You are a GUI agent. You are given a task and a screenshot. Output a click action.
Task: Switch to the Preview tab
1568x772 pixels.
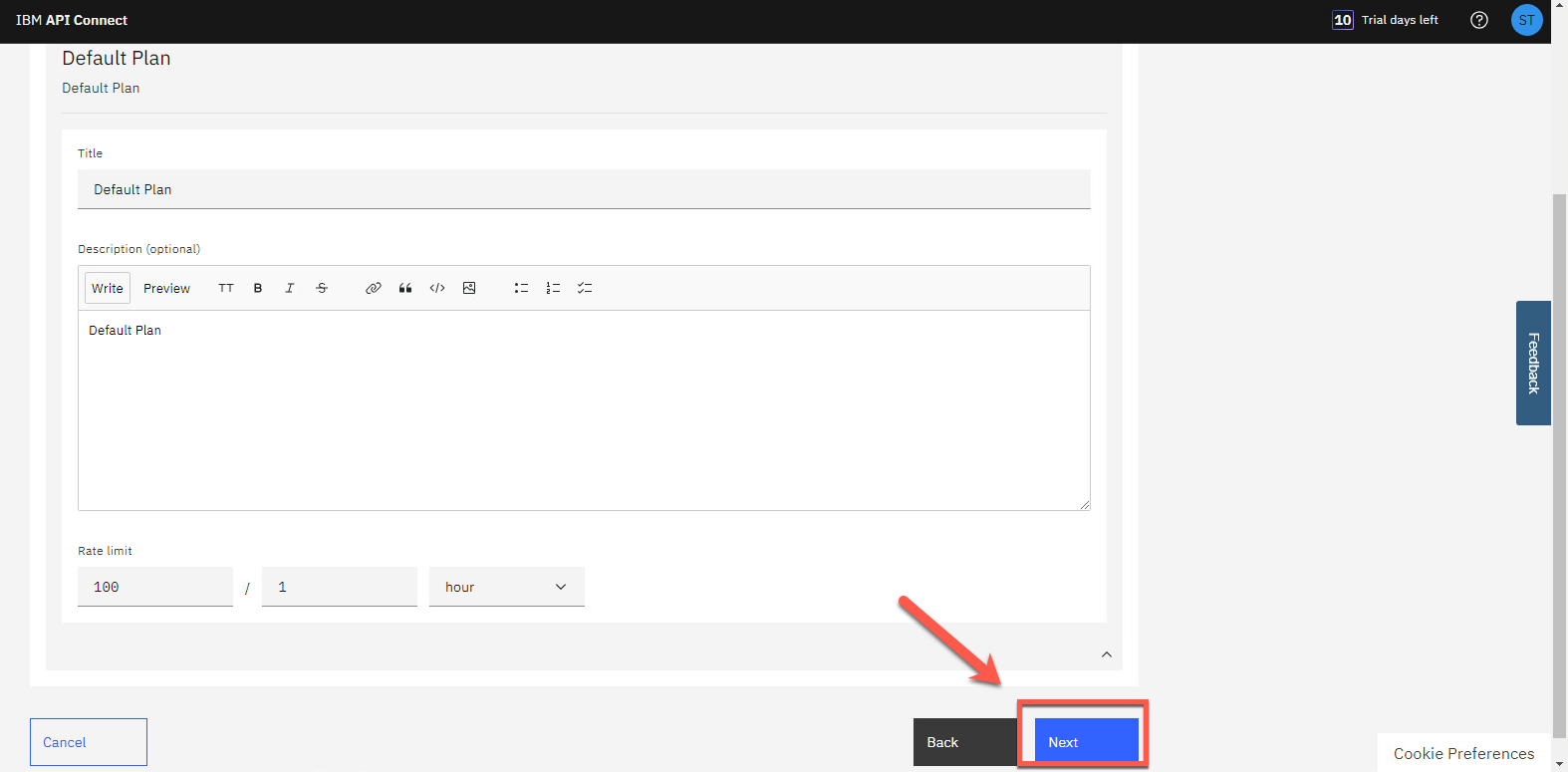tap(166, 288)
